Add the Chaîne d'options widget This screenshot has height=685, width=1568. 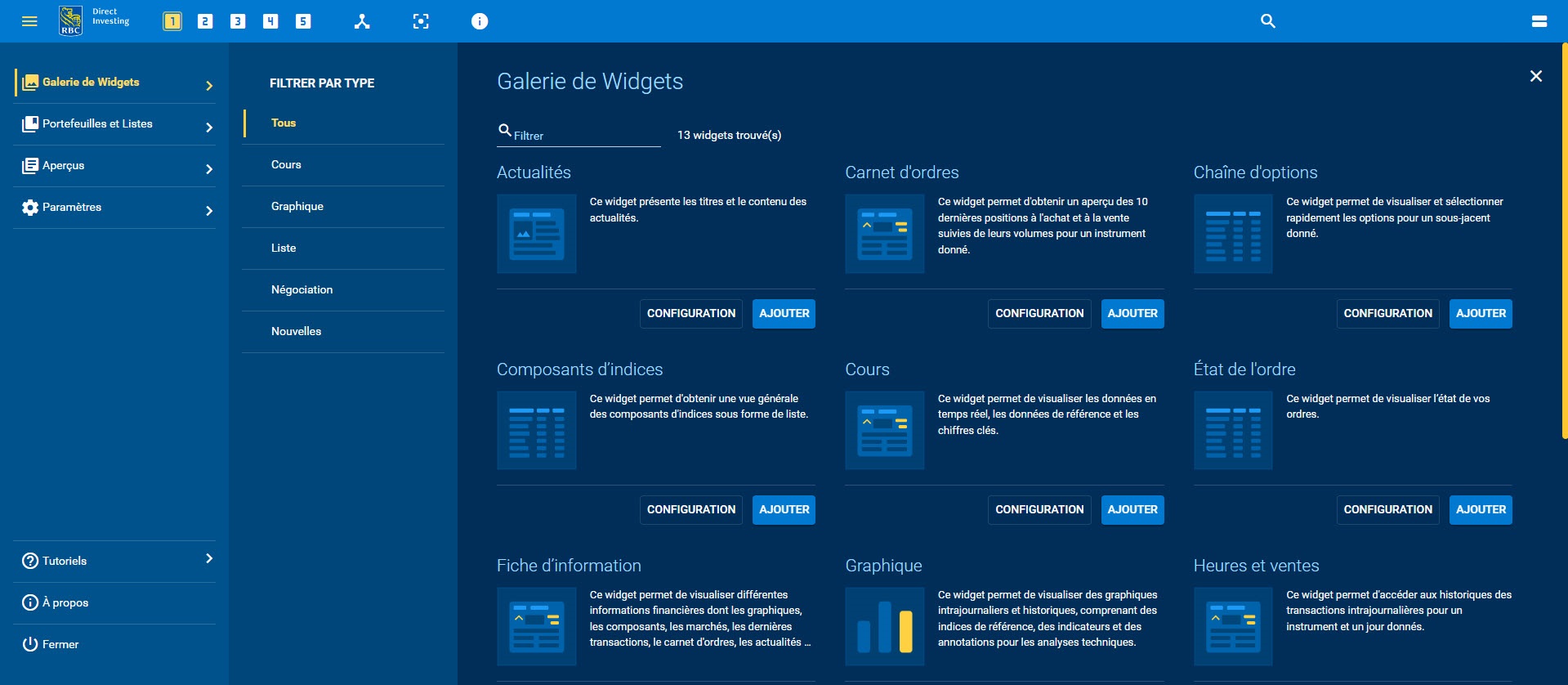[x=1481, y=314]
